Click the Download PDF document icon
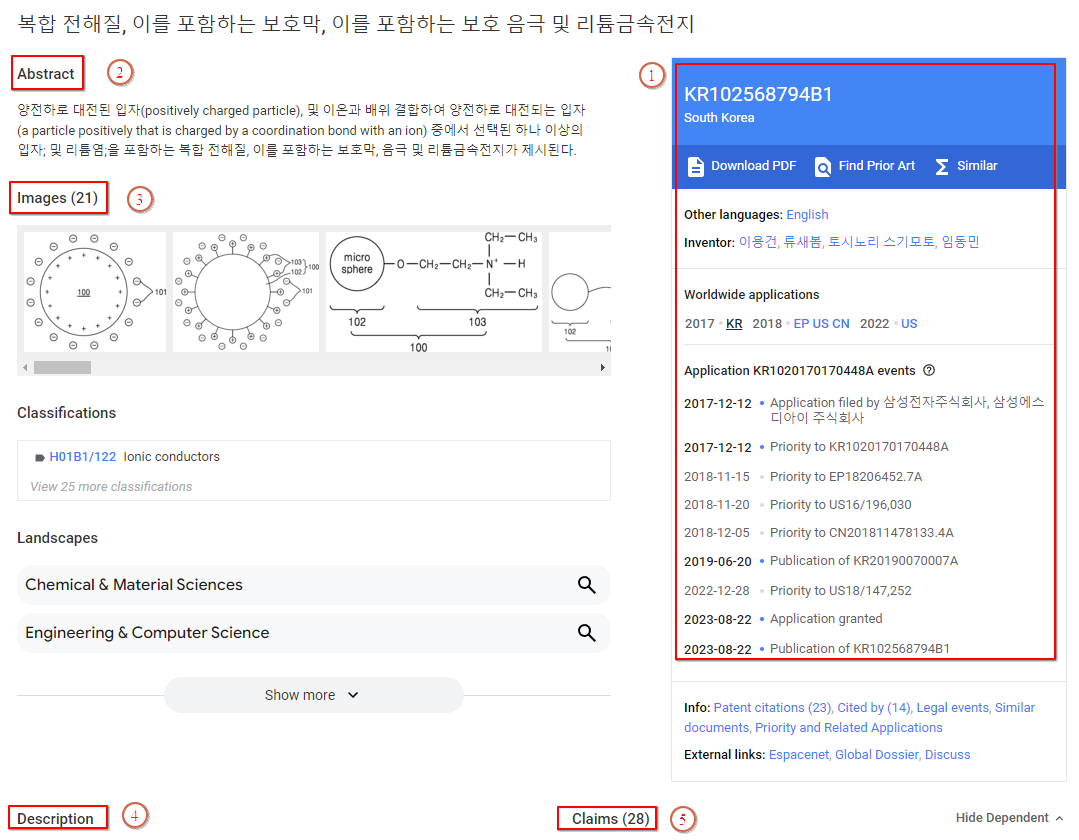Viewport: 1079px width, 840px height. coord(696,166)
